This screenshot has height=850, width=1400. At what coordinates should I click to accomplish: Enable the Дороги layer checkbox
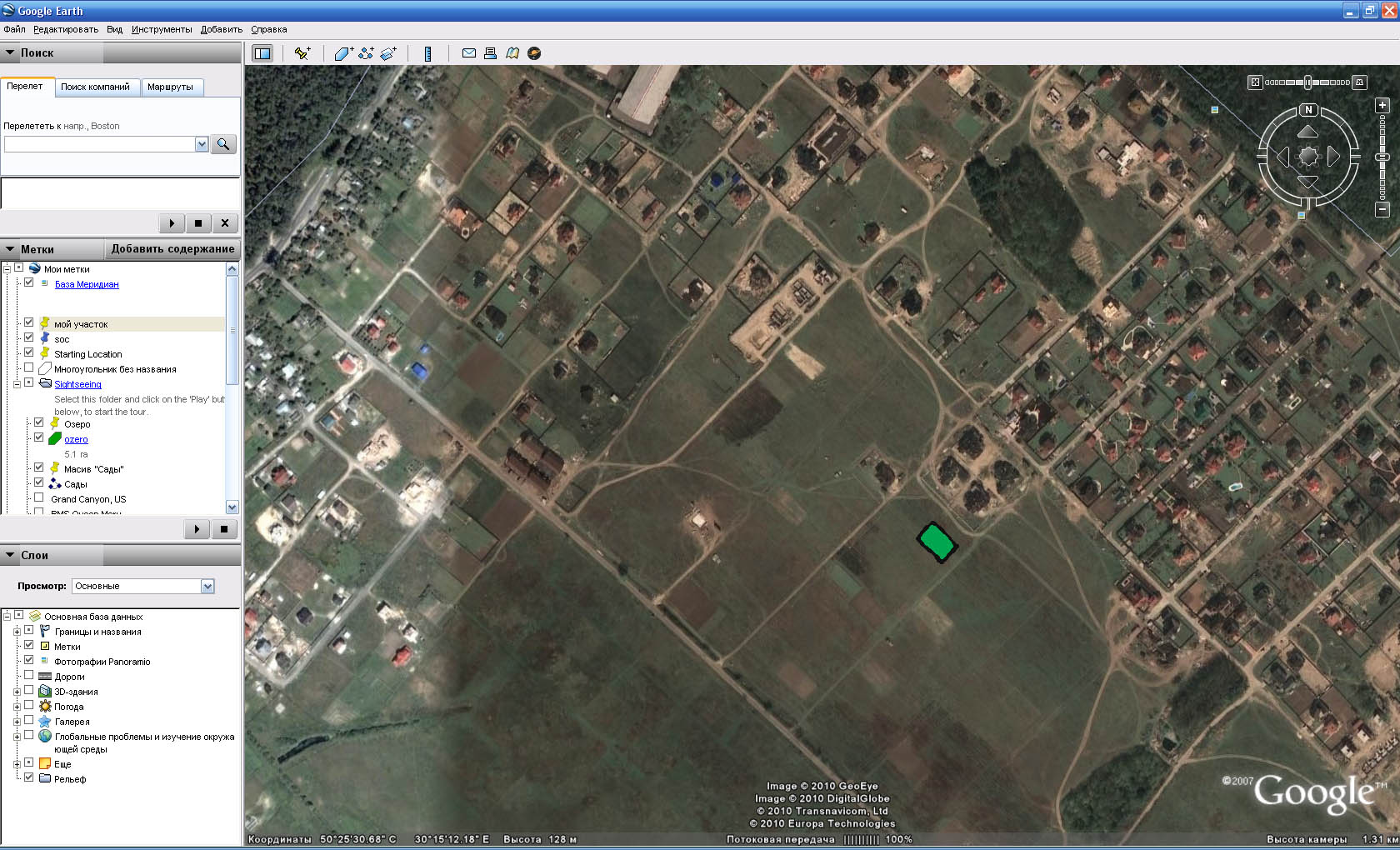(x=29, y=676)
